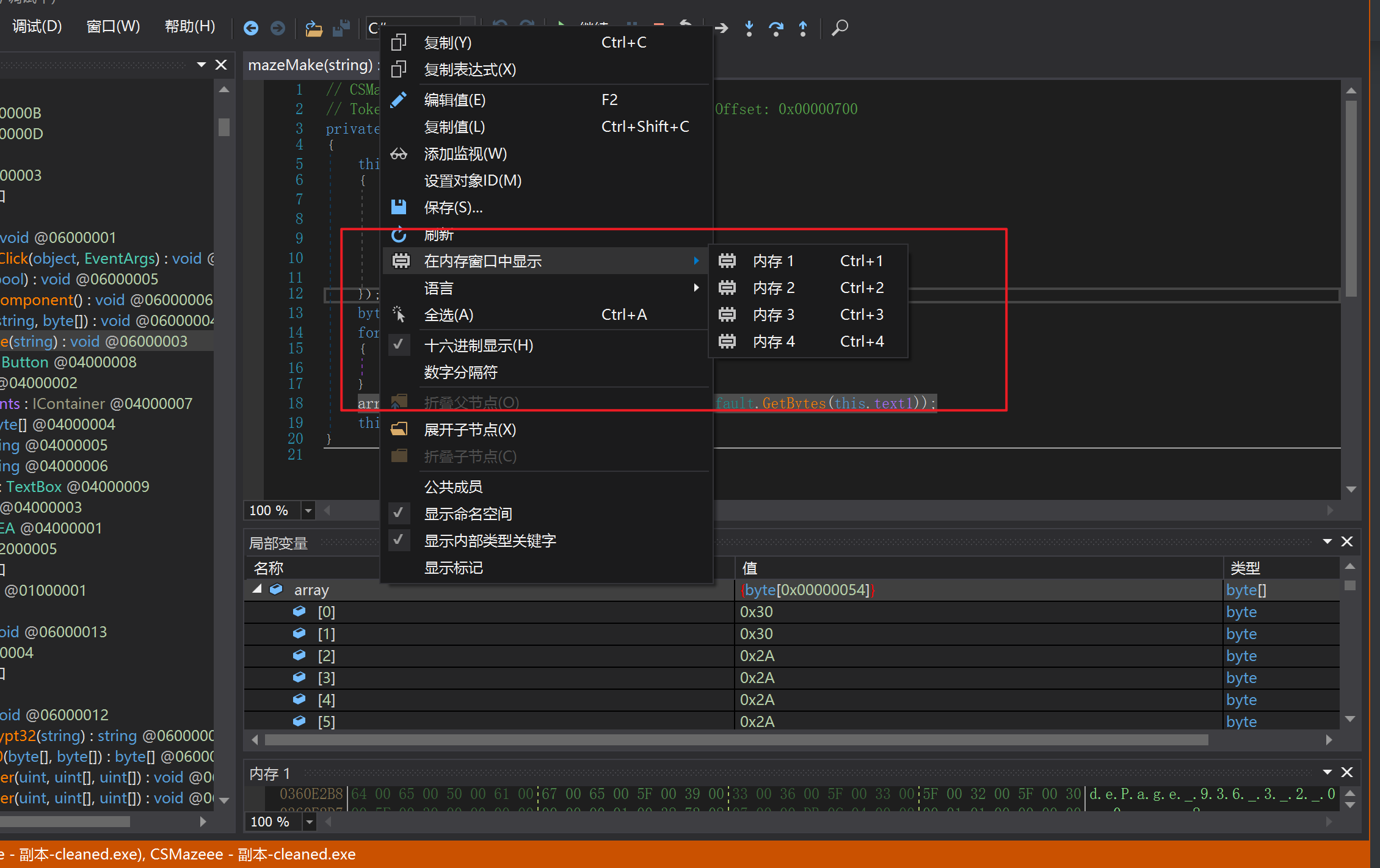
Task: Open 语言 submenu
Action: [545, 288]
